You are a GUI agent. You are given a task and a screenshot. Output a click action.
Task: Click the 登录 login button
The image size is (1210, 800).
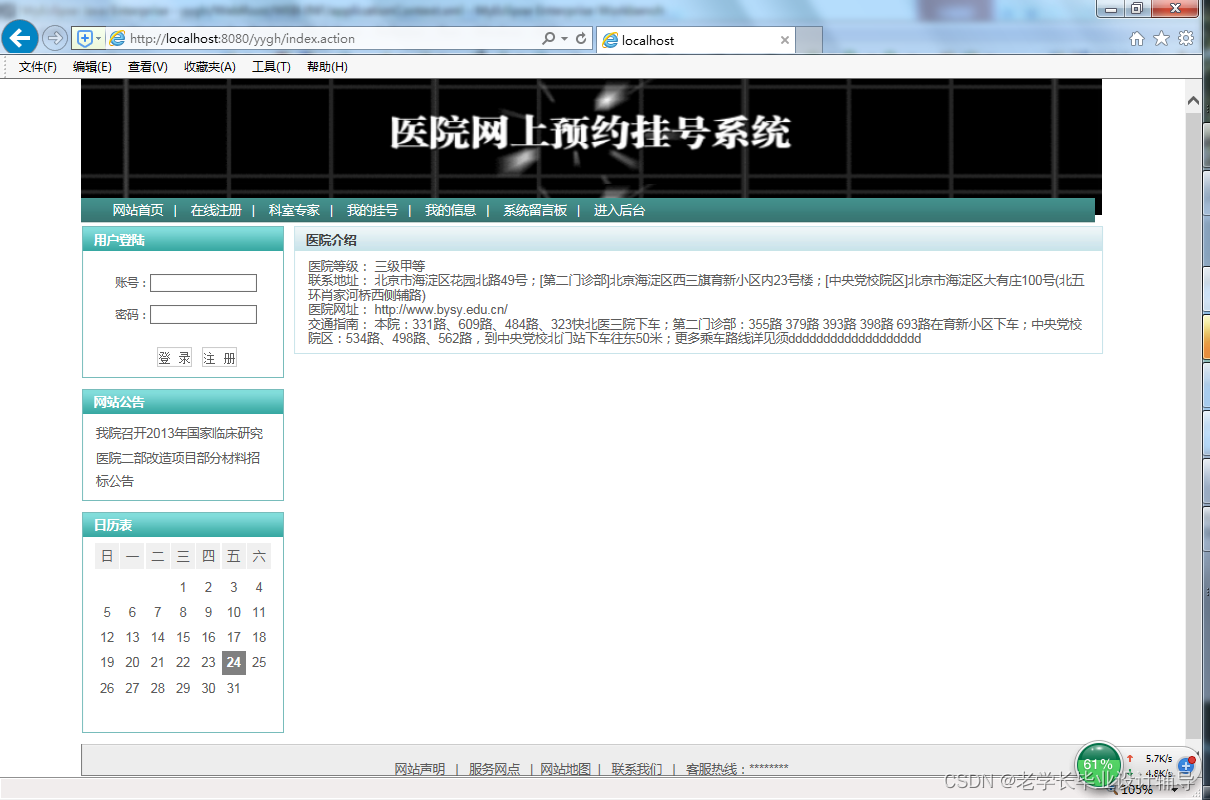tap(174, 356)
